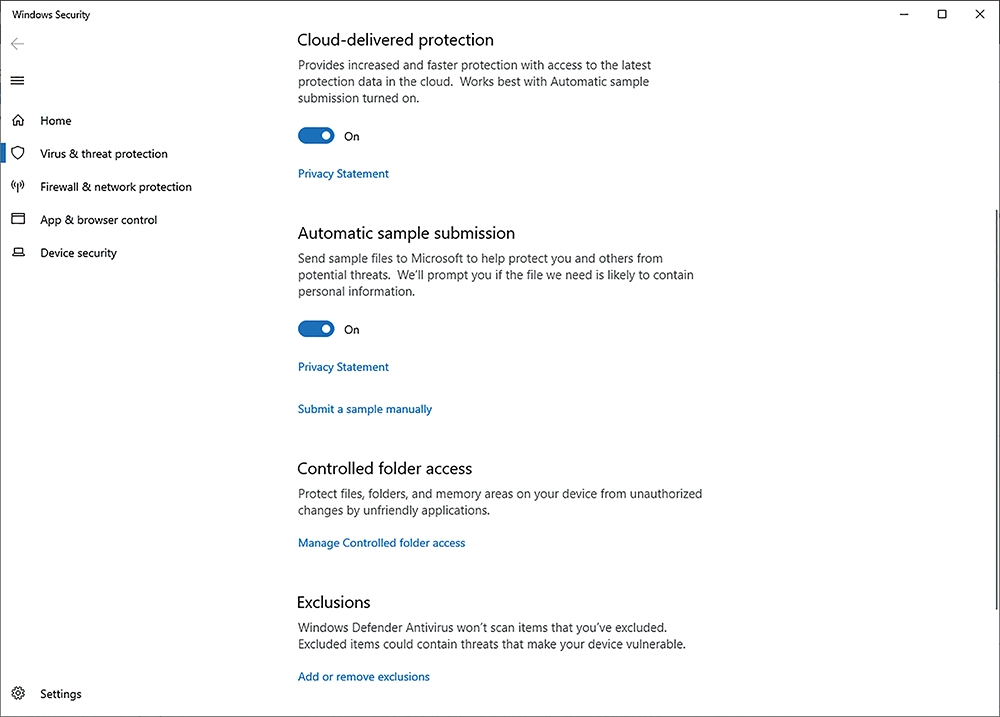The width and height of the screenshot is (1000, 717).
Task: Click the back arrow icon
Action: (x=18, y=43)
